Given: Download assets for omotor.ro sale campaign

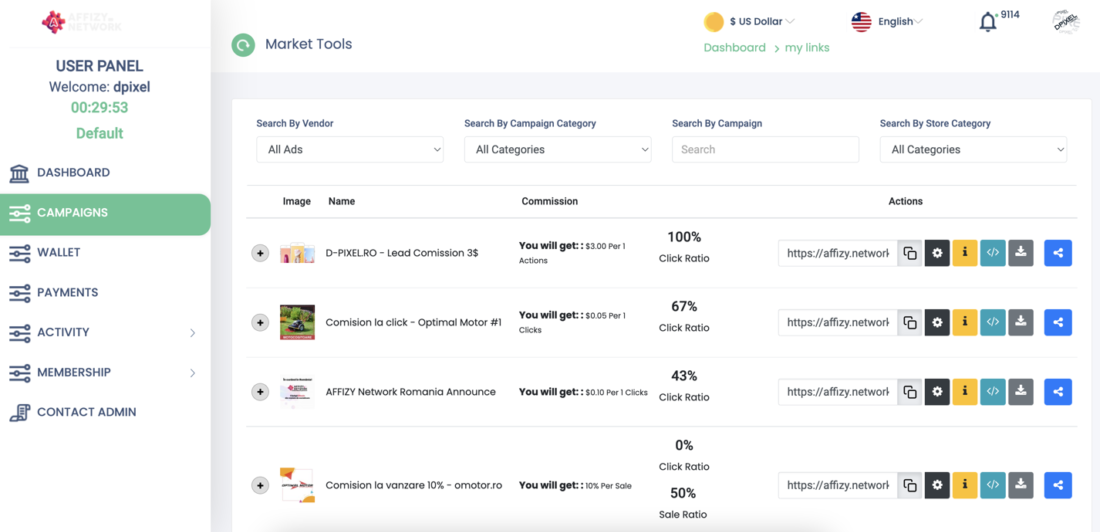Looking at the screenshot, I should coord(1021,486).
